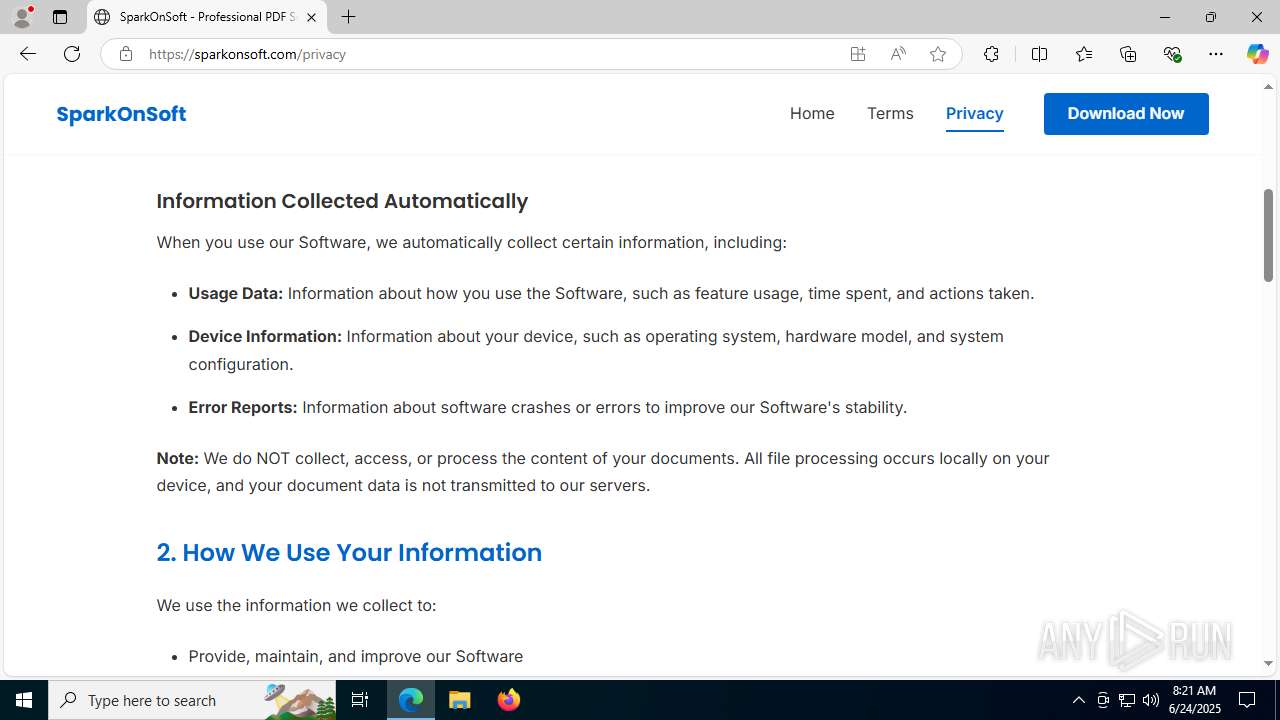
Task: Click the address bar URL field
Action: point(490,54)
